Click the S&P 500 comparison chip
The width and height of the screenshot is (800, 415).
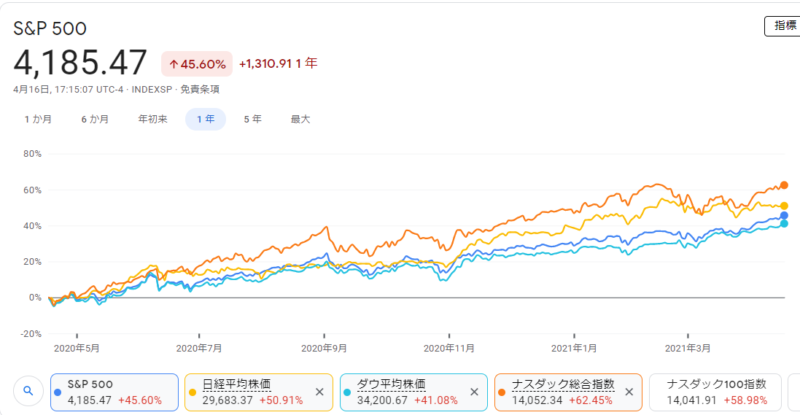click(x=114, y=392)
